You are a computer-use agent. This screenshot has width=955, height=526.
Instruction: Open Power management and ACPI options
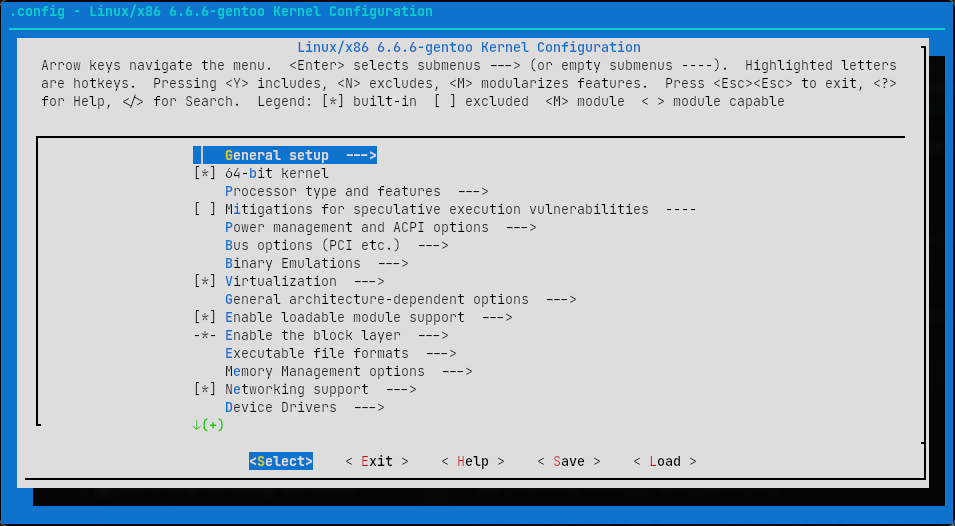[380, 227]
